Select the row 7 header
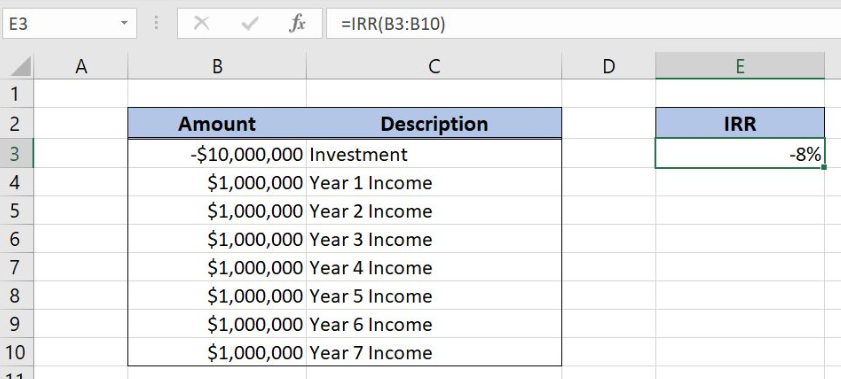This screenshot has height=379, width=841. (x=17, y=267)
